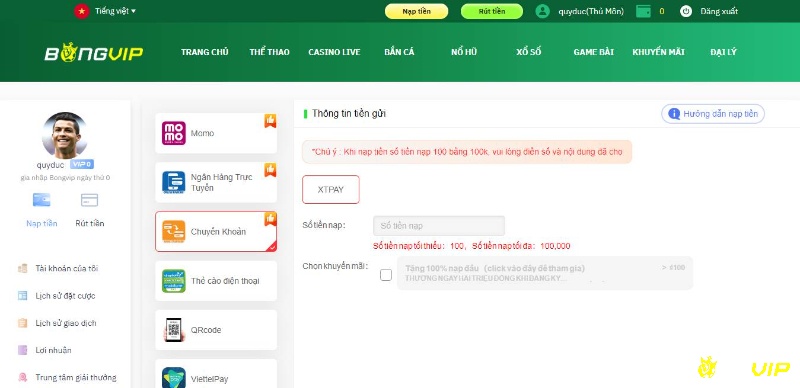Viewport: 800px width, 388px height.
Task: Select the ViettelPay payment label
Action: coord(209,379)
